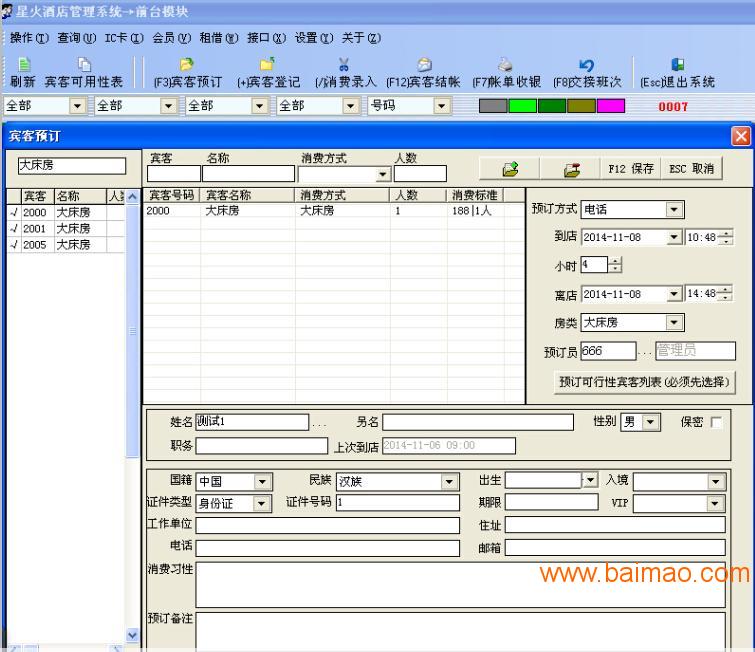Click scroll-down arrow of left room list
Image resolution: width=755 pixels, height=652 pixels.
click(x=132, y=636)
